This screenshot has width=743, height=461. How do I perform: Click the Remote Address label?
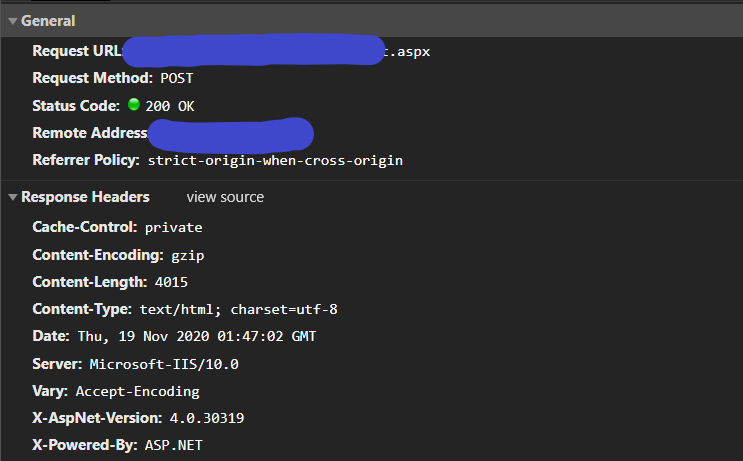pyautogui.click(x=89, y=133)
